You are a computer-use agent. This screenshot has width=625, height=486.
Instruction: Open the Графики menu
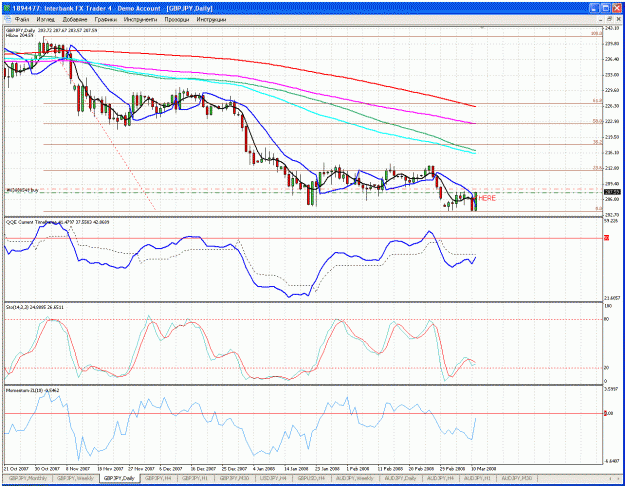[x=106, y=19]
